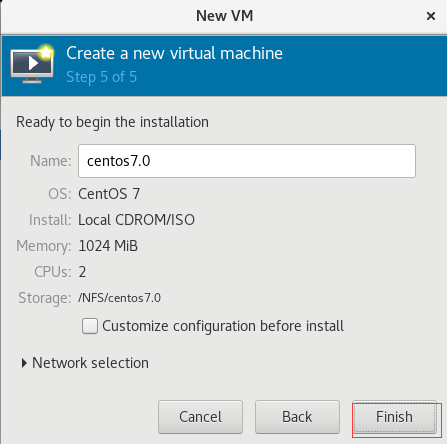Image resolution: width=447 pixels, height=444 pixels.
Task: Select the CentOS 7 OS value
Action: click(x=109, y=194)
